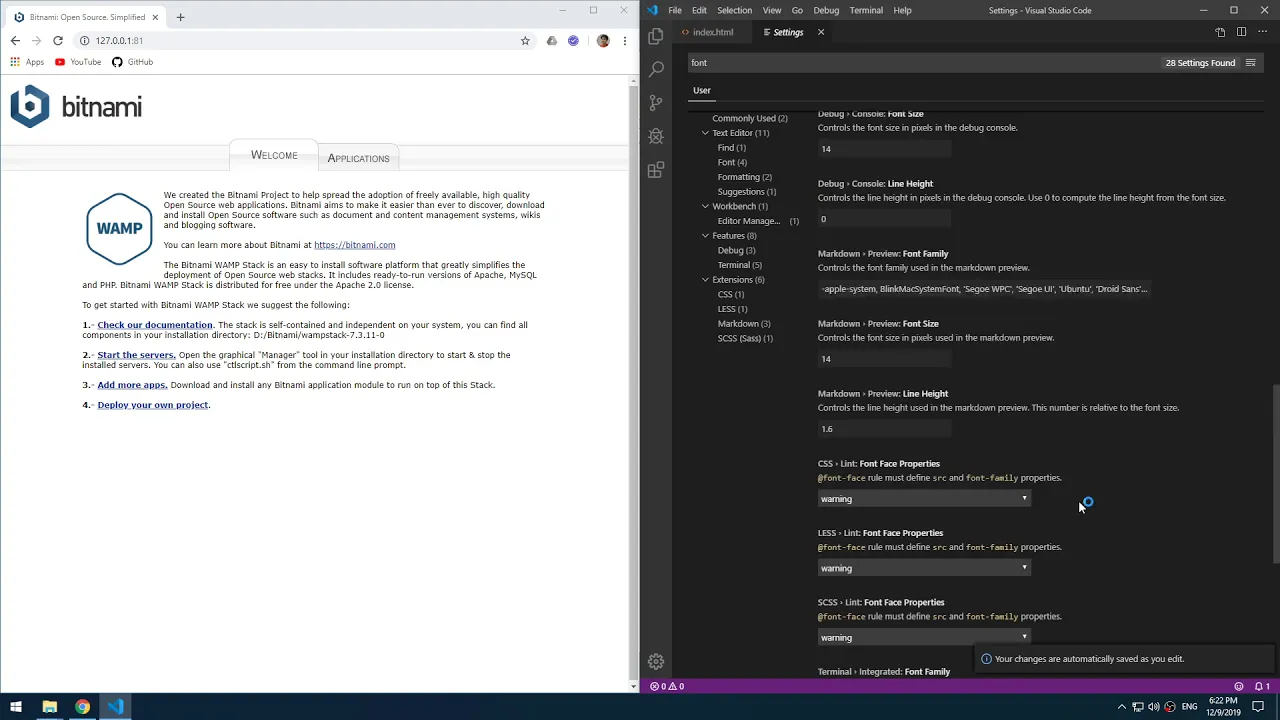Switch to Applications tab on Bitnami page
This screenshot has width=1280, height=720.
click(358, 158)
